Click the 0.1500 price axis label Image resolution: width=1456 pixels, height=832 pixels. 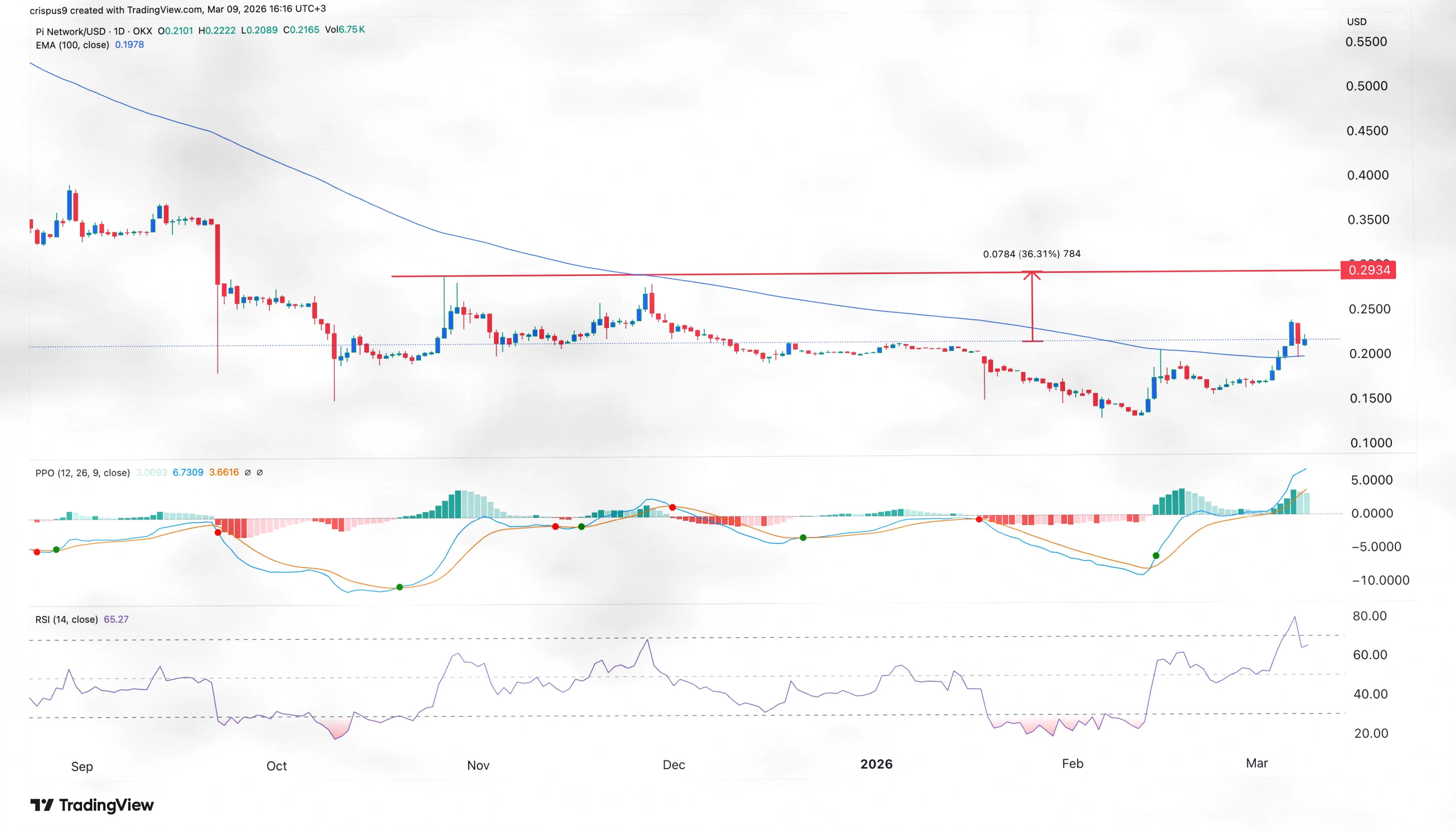tap(1371, 398)
